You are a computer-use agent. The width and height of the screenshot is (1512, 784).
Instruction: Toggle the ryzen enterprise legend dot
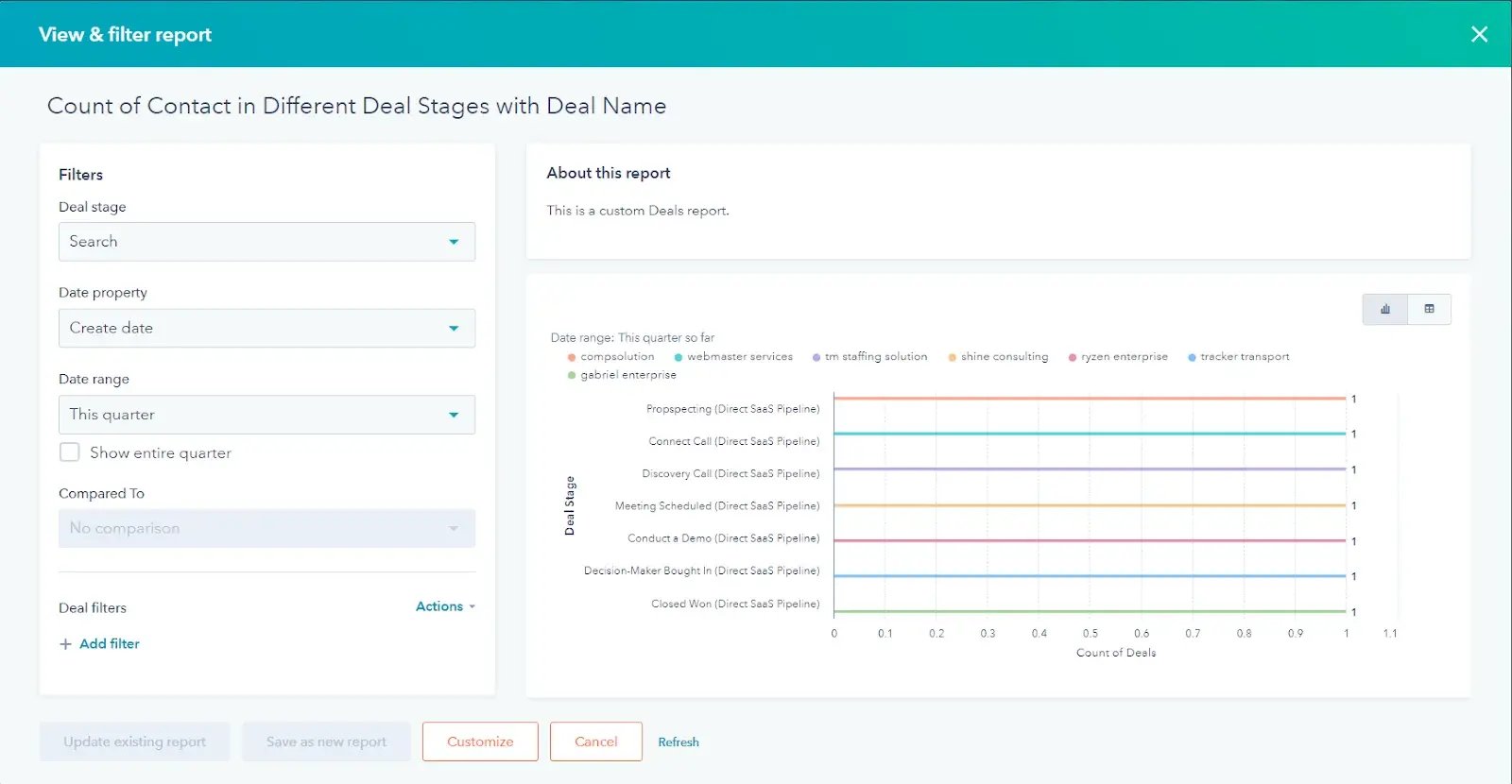click(1073, 357)
